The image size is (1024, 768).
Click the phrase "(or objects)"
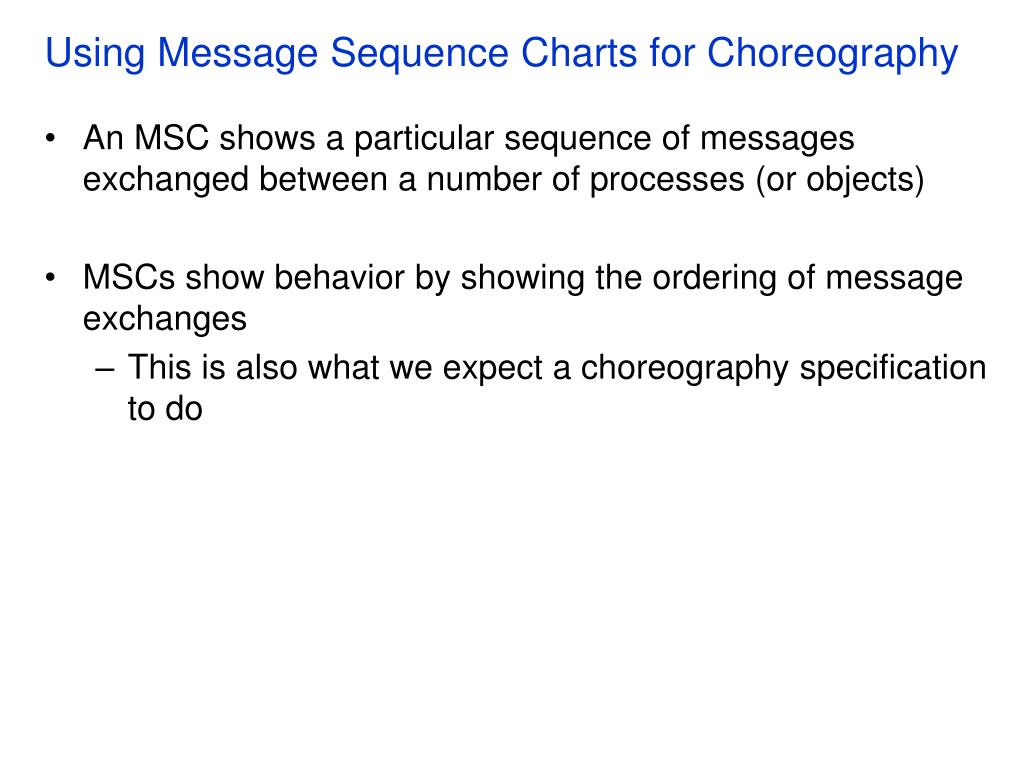[x=840, y=180]
